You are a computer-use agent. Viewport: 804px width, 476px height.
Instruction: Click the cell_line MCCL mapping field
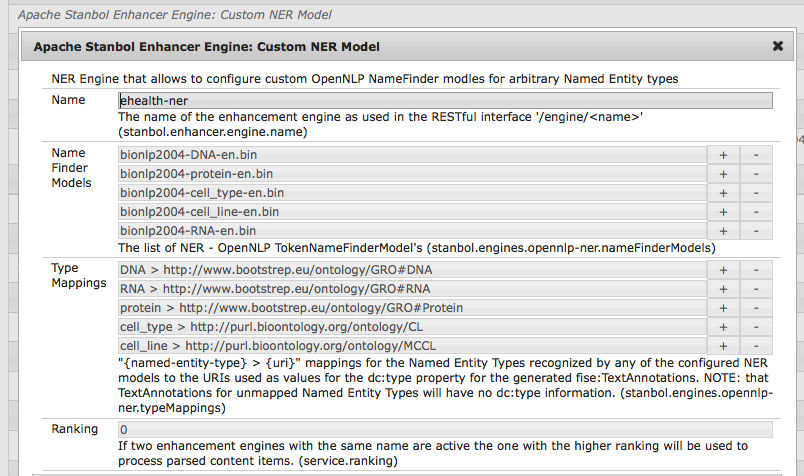point(411,346)
